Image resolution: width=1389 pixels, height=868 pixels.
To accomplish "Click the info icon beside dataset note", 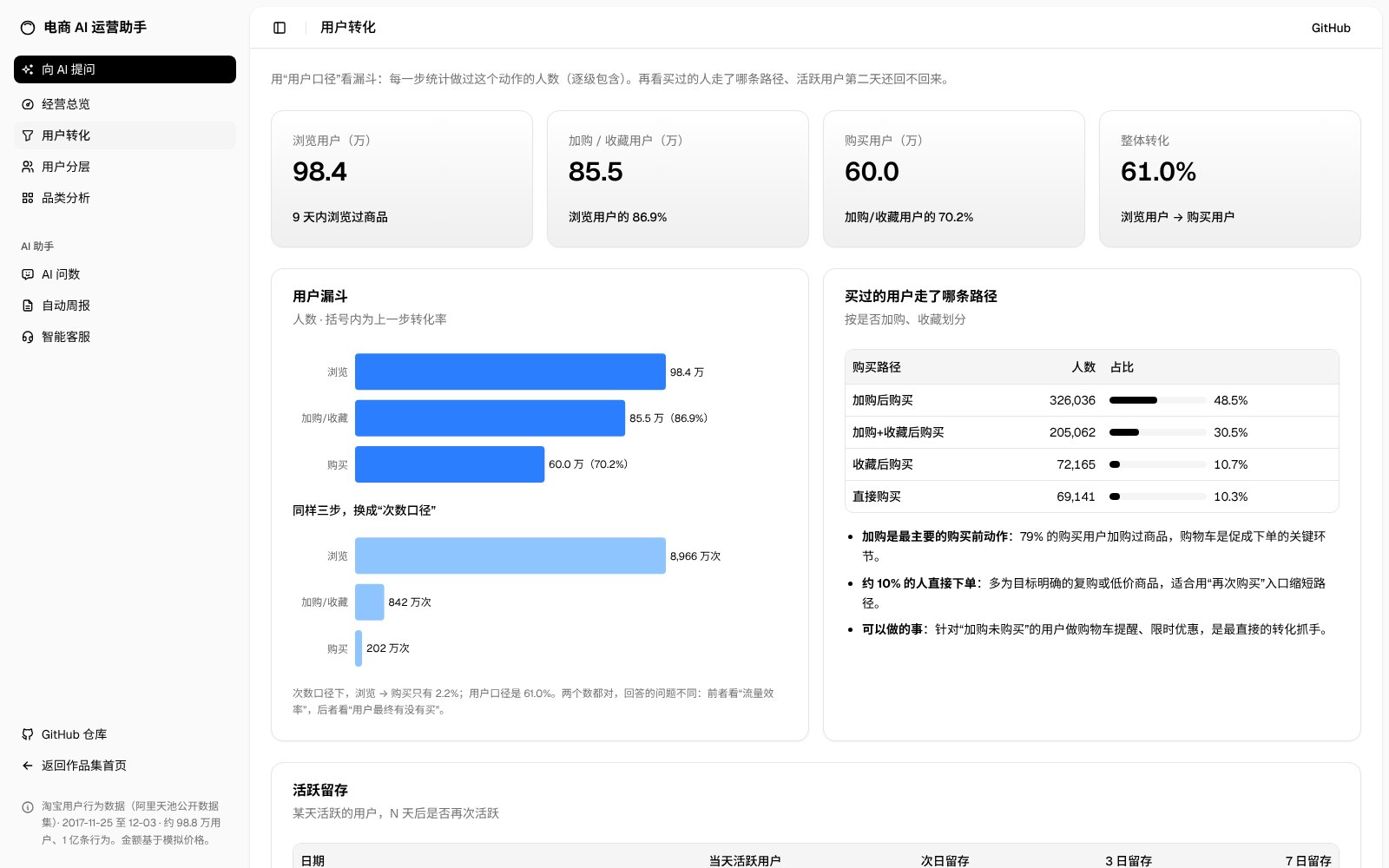I will 28,806.
